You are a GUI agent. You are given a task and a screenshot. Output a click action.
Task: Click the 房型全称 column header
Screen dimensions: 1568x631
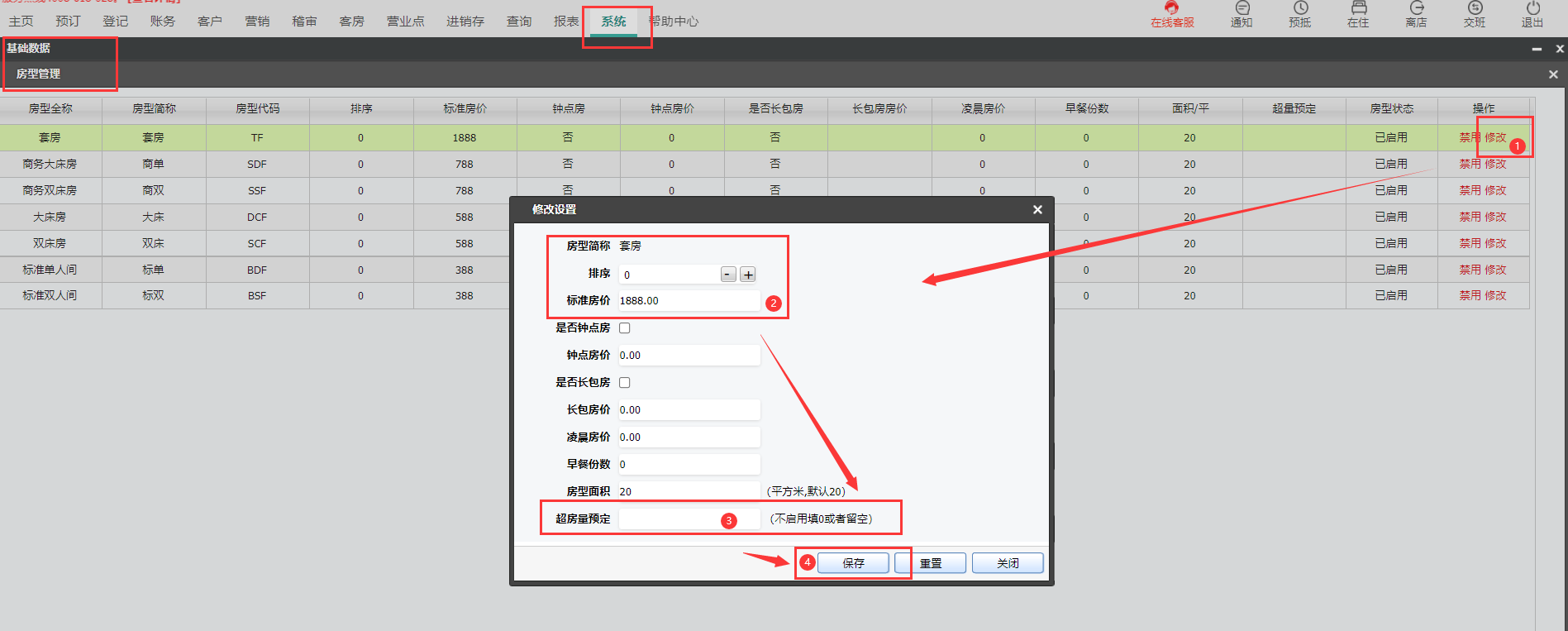point(50,108)
